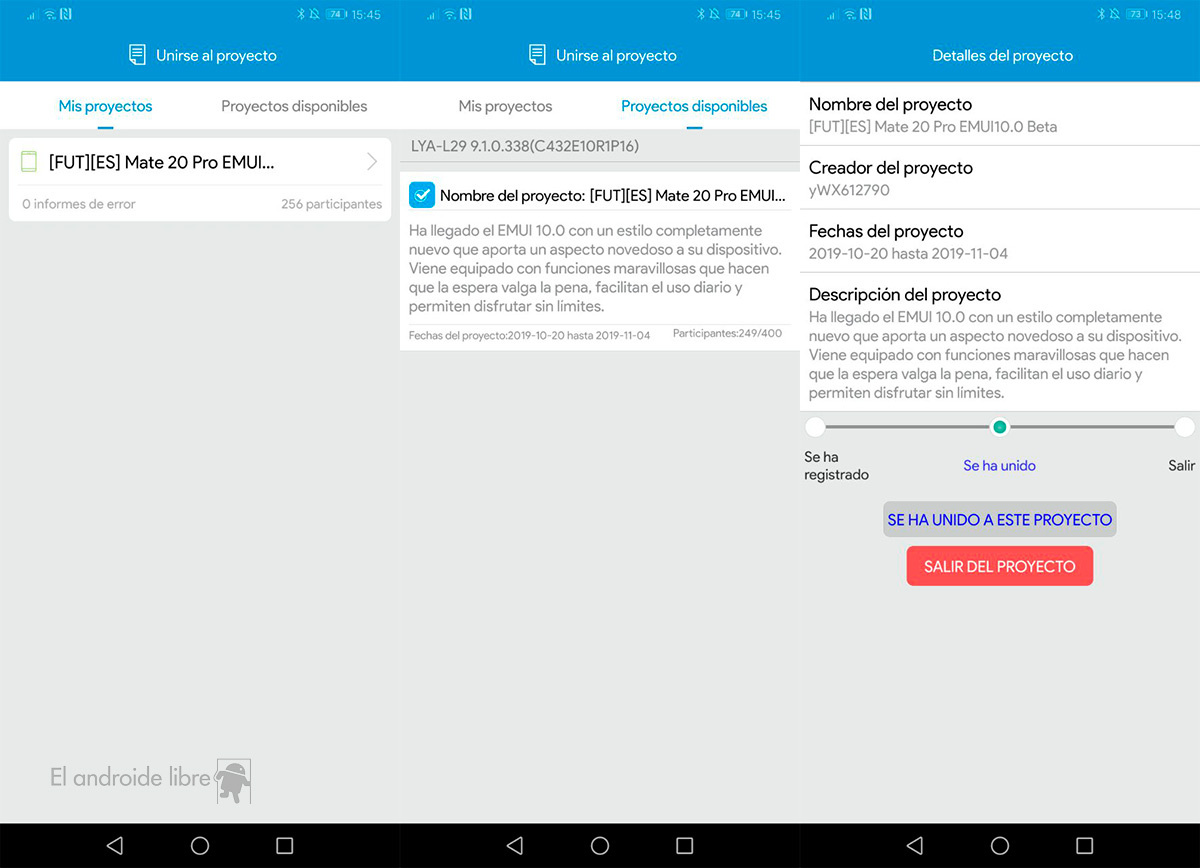Tap the document icon in the left screen header
The image size is (1200, 868).
137,55
